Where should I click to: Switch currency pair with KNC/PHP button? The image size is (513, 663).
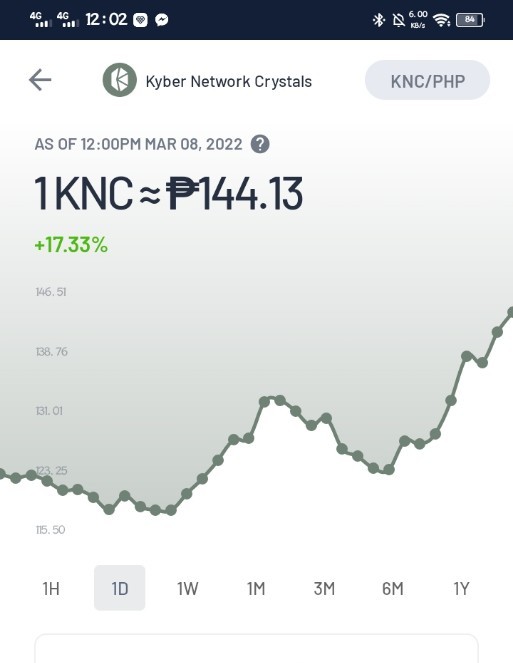[427, 80]
